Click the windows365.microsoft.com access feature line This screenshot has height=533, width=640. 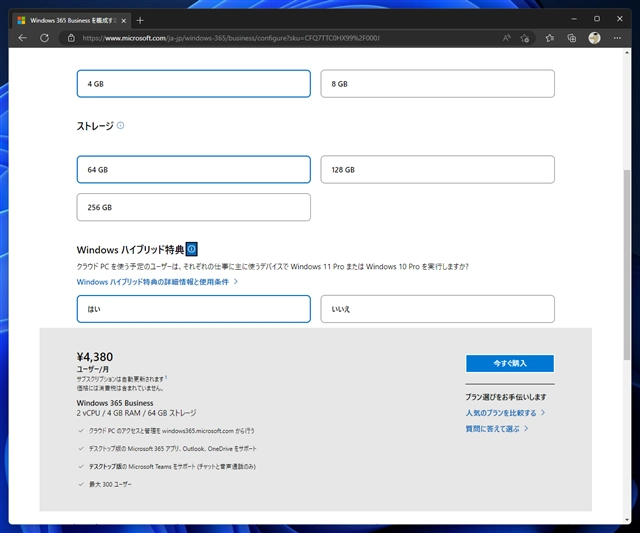[171, 431]
